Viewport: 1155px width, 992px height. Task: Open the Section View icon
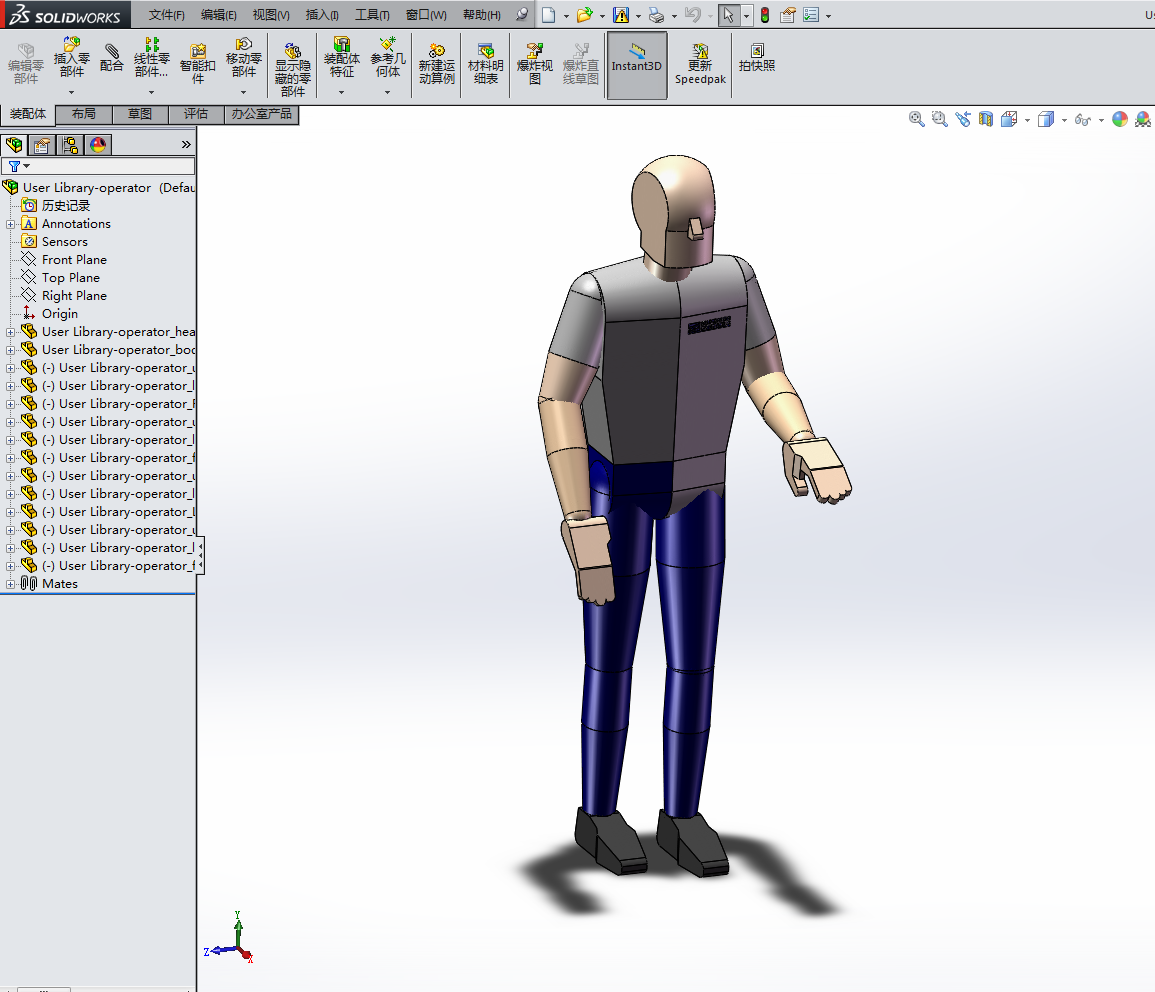click(x=986, y=119)
